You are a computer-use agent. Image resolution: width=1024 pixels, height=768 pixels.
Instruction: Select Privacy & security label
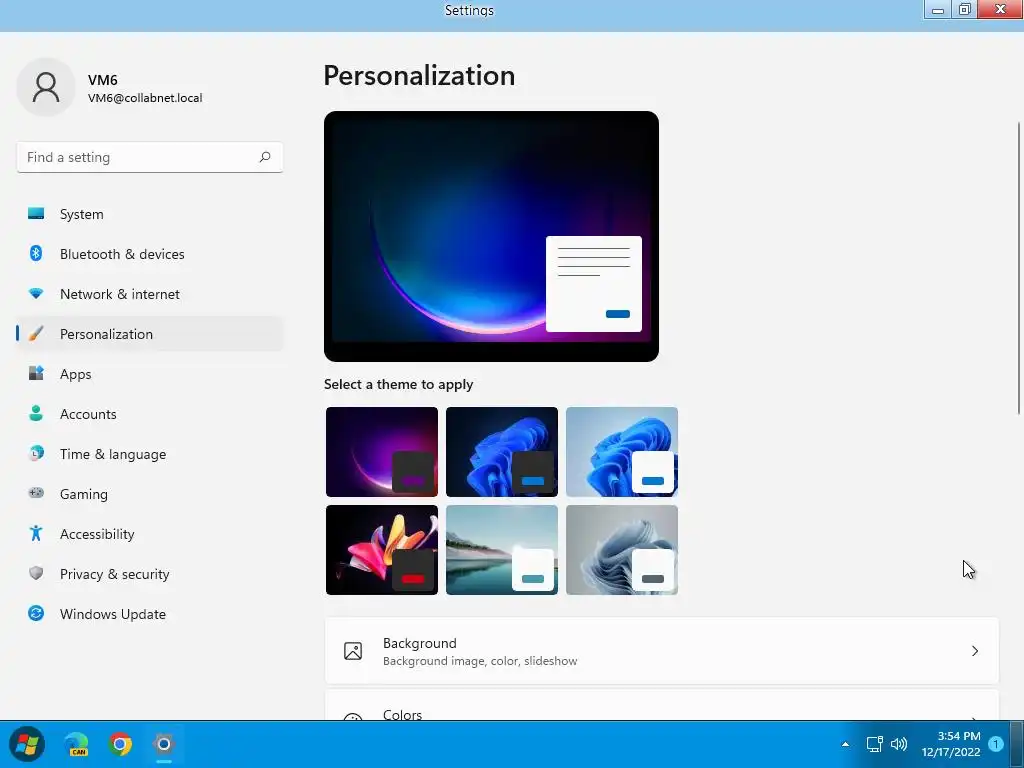coord(114,573)
